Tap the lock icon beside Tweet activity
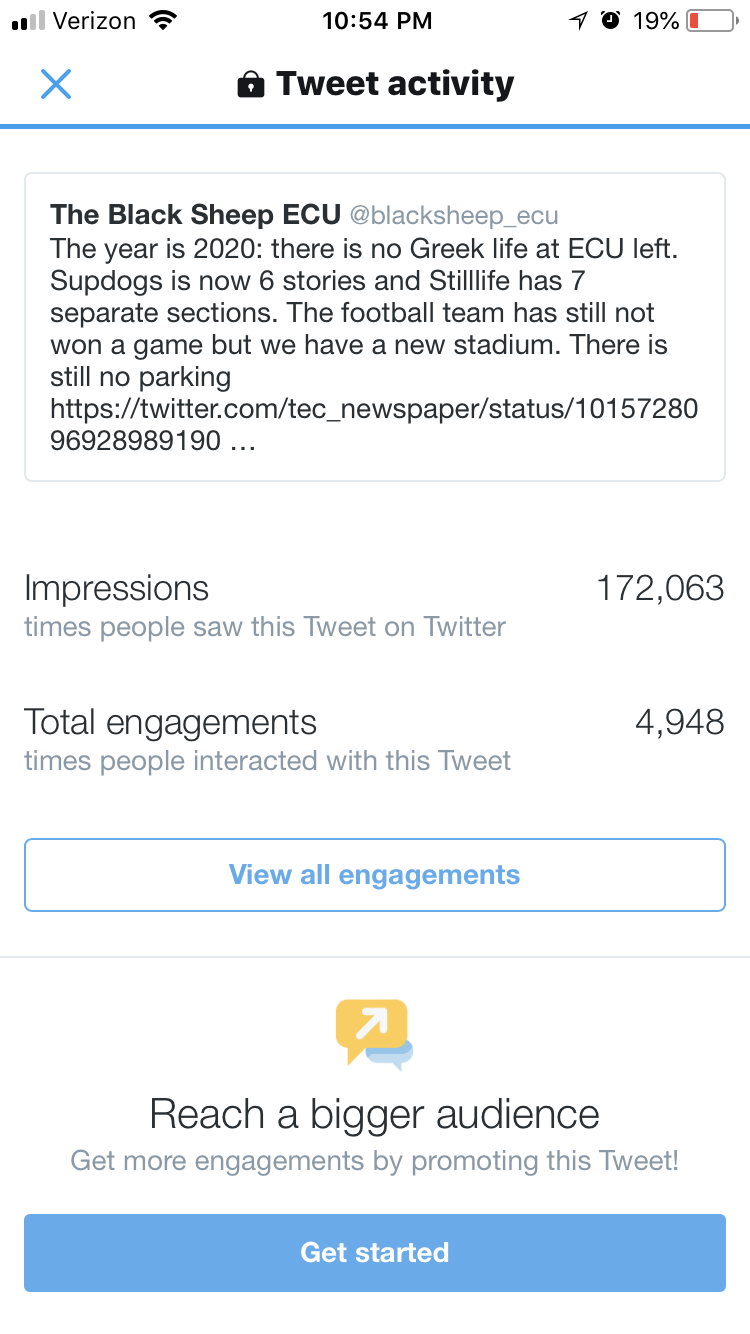 tap(250, 85)
